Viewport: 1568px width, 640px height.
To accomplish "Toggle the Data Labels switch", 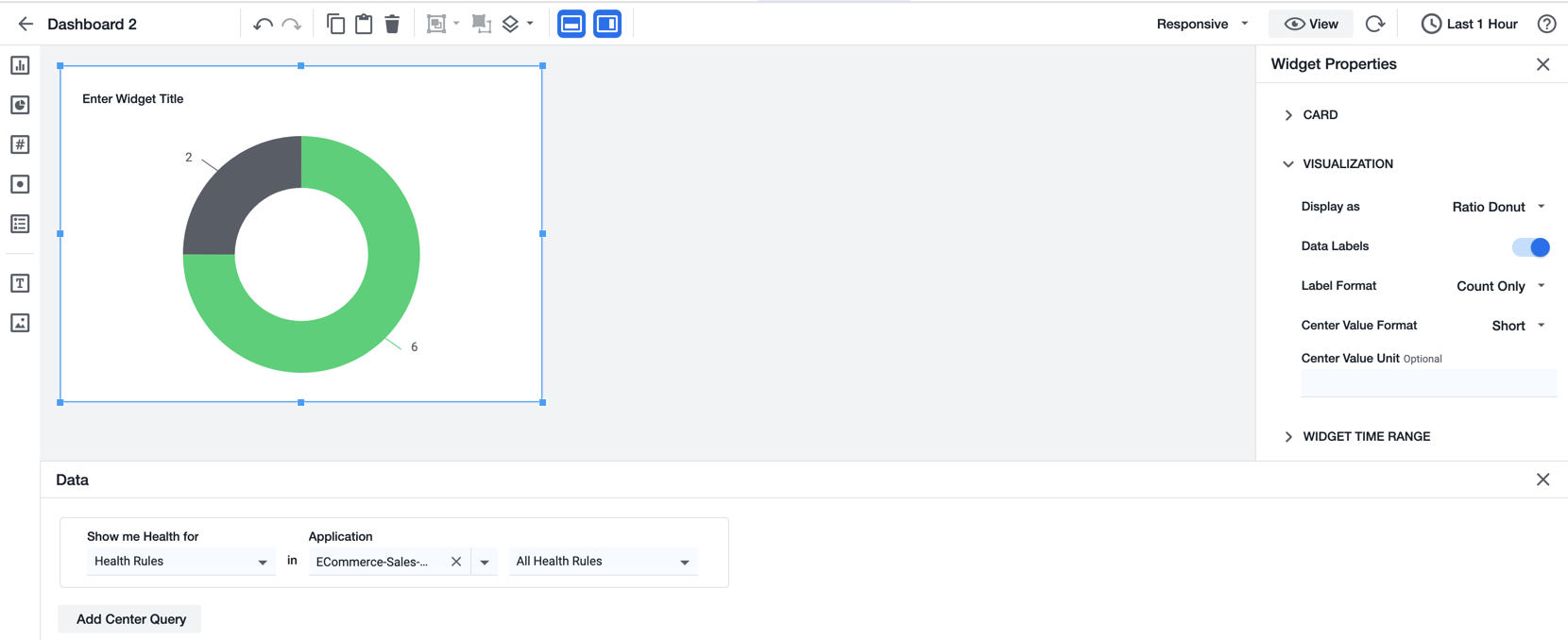I will tap(1531, 246).
